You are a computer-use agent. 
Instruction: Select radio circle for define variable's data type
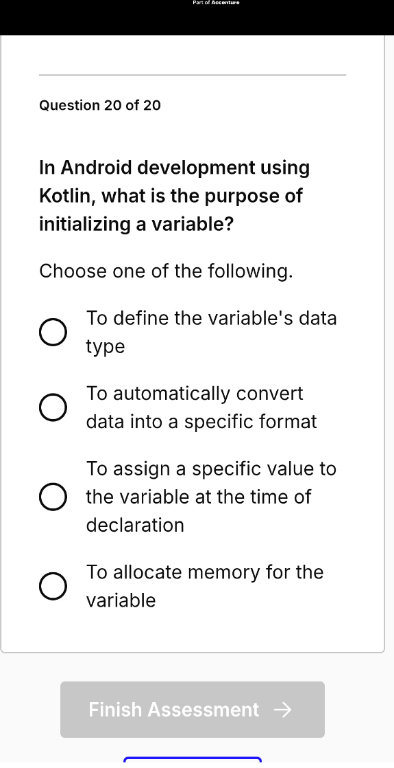pos(53,333)
